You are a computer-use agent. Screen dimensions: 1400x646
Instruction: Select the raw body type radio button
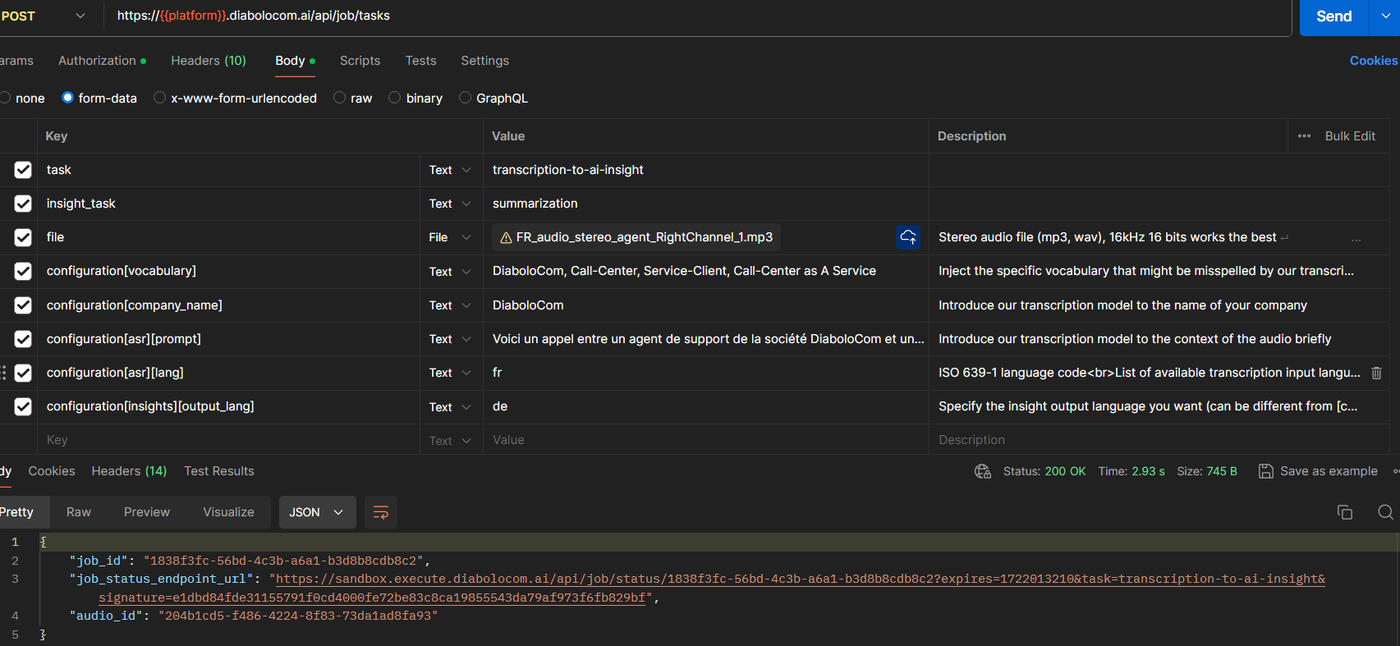tap(340, 98)
